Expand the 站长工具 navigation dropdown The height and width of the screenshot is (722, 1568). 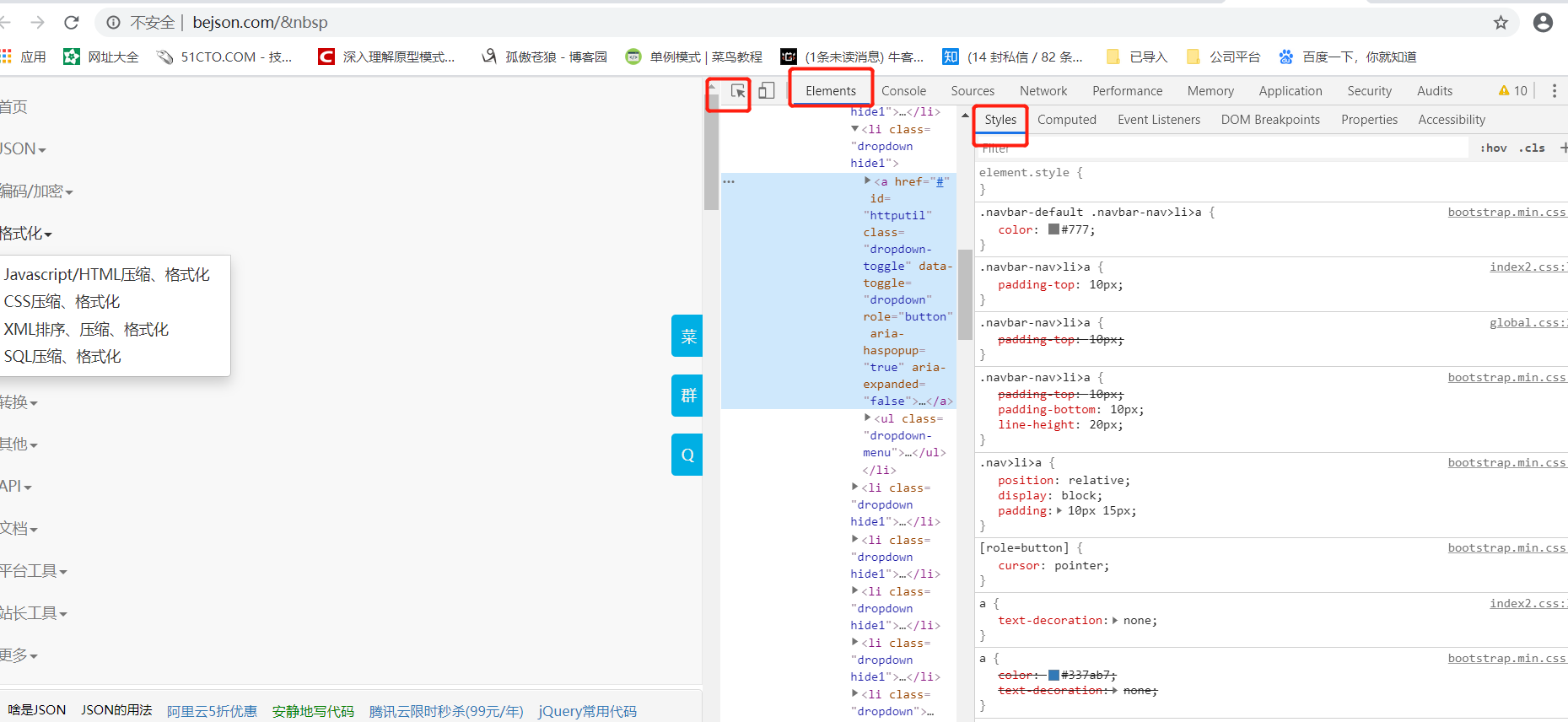tap(34, 613)
